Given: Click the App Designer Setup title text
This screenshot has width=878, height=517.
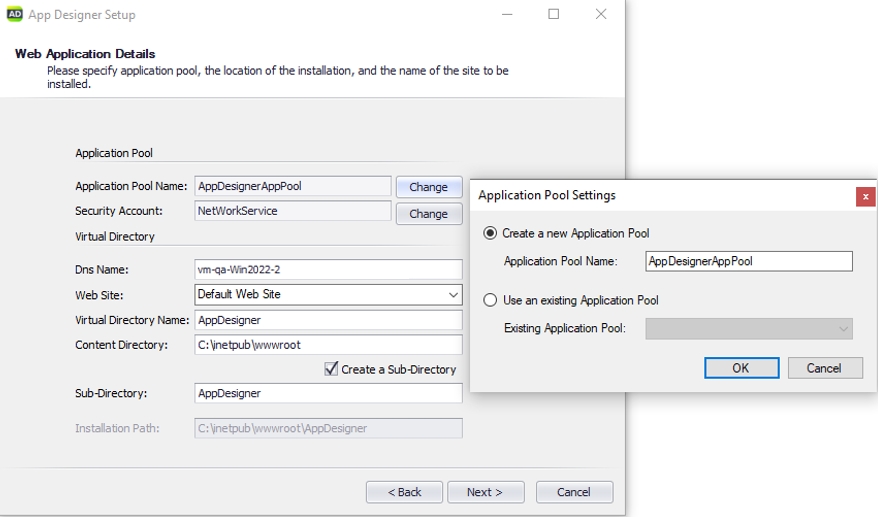Looking at the screenshot, I should 82,15.
